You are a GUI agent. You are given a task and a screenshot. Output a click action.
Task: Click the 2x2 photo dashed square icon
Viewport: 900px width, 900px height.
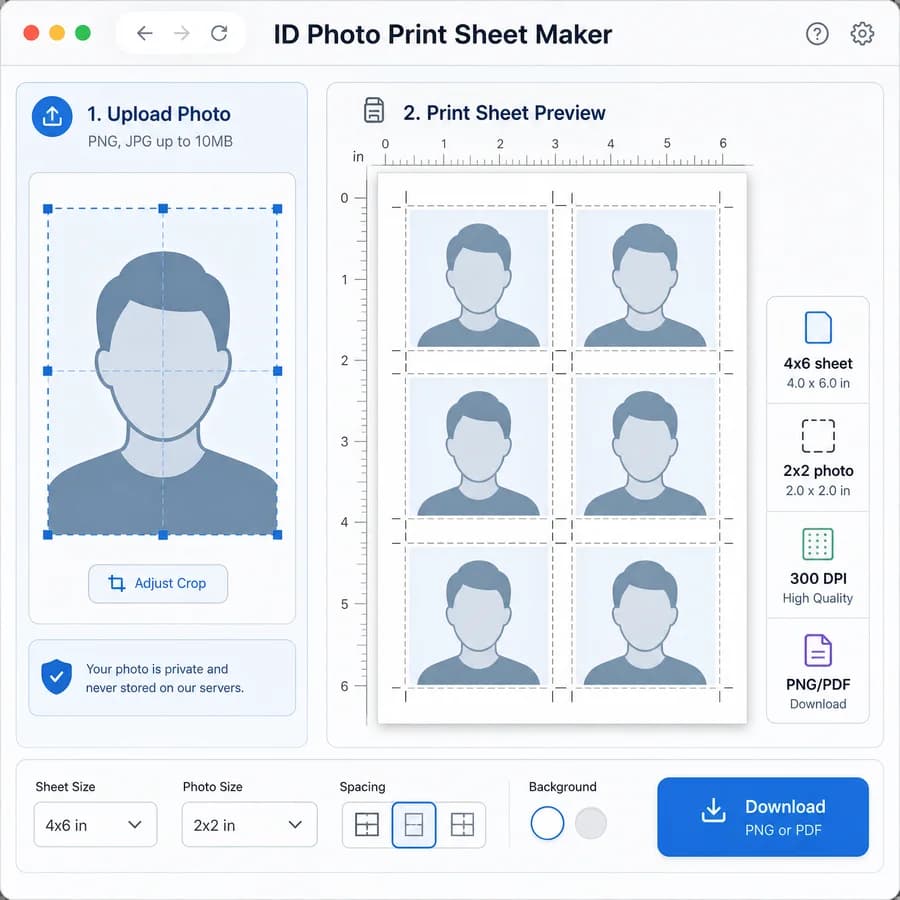coord(818,436)
